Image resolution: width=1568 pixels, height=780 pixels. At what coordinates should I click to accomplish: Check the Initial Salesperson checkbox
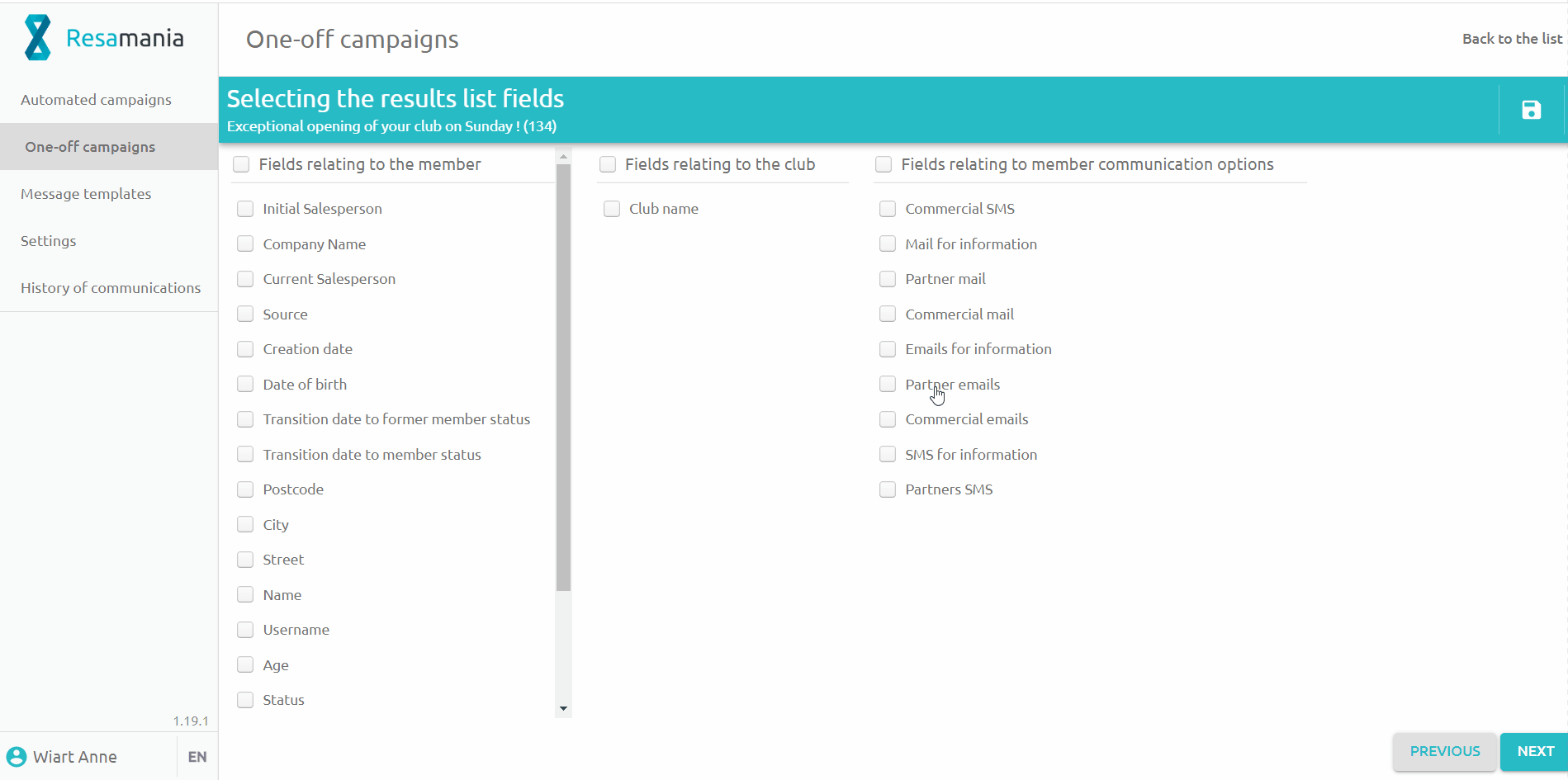[x=245, y=209]
